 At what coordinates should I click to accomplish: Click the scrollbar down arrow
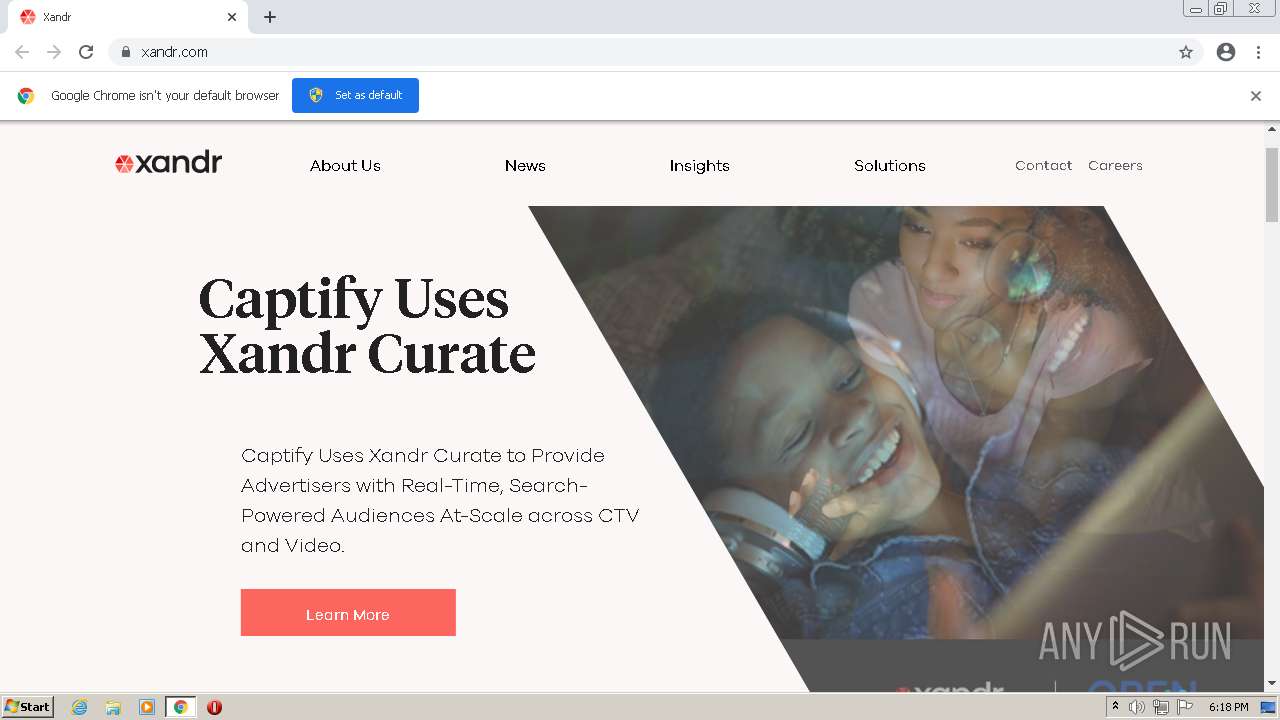[x=1272, y=683]
